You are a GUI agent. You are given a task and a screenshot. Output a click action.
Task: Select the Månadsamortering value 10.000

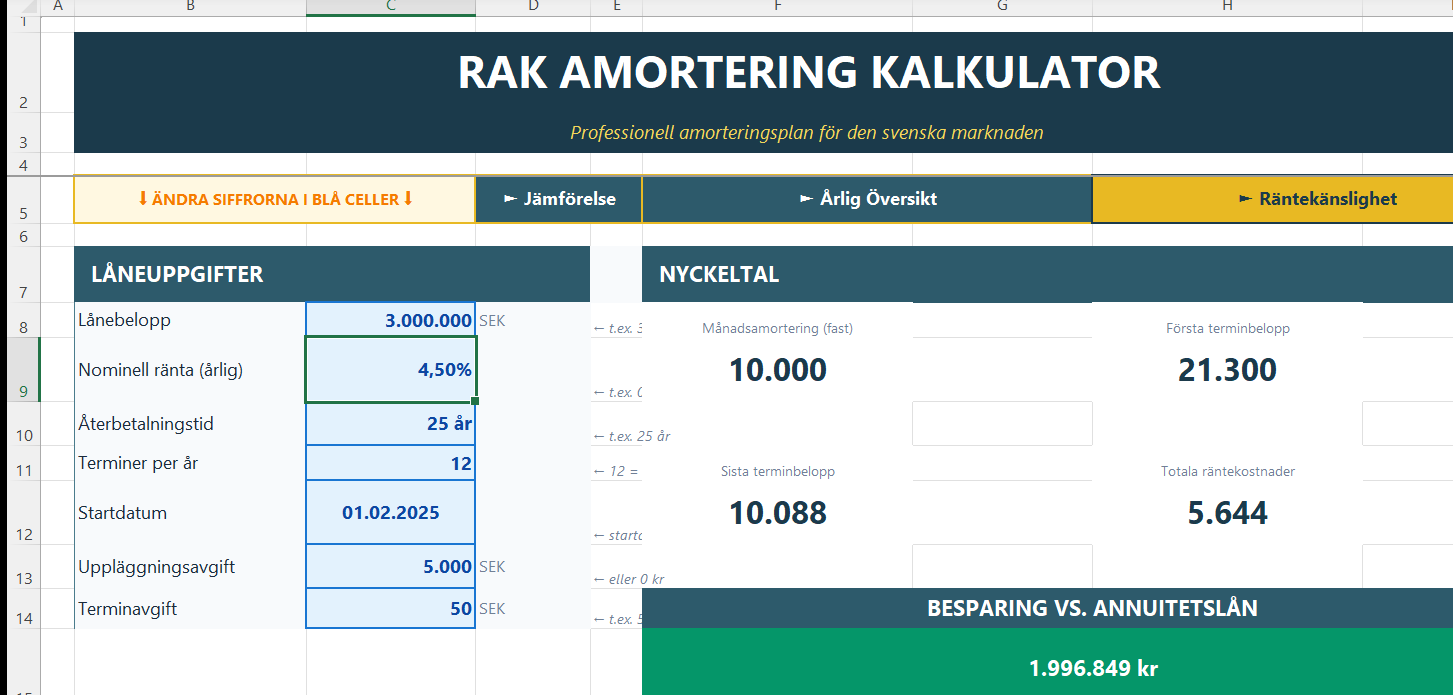point(777,370)
